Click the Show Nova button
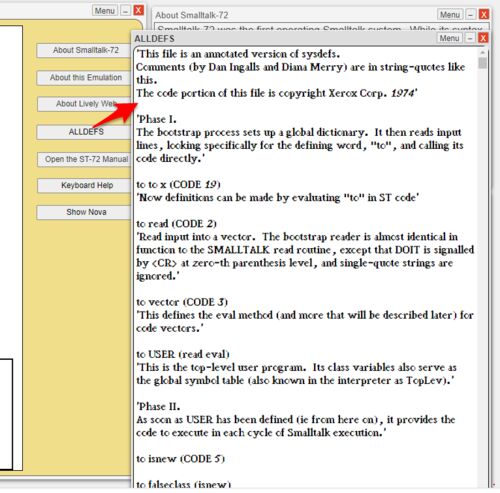 pos(84,212)
